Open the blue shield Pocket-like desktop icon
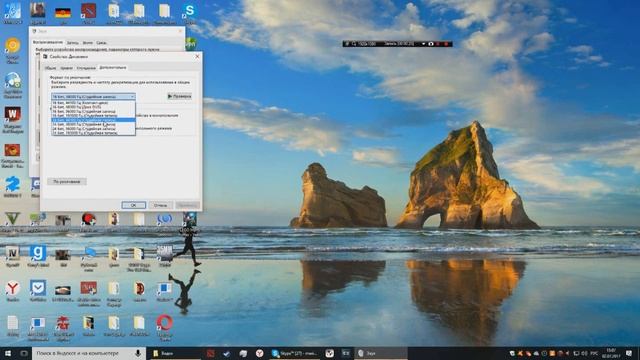The height and width of the screenshot is (360, 640). point(38,288)
